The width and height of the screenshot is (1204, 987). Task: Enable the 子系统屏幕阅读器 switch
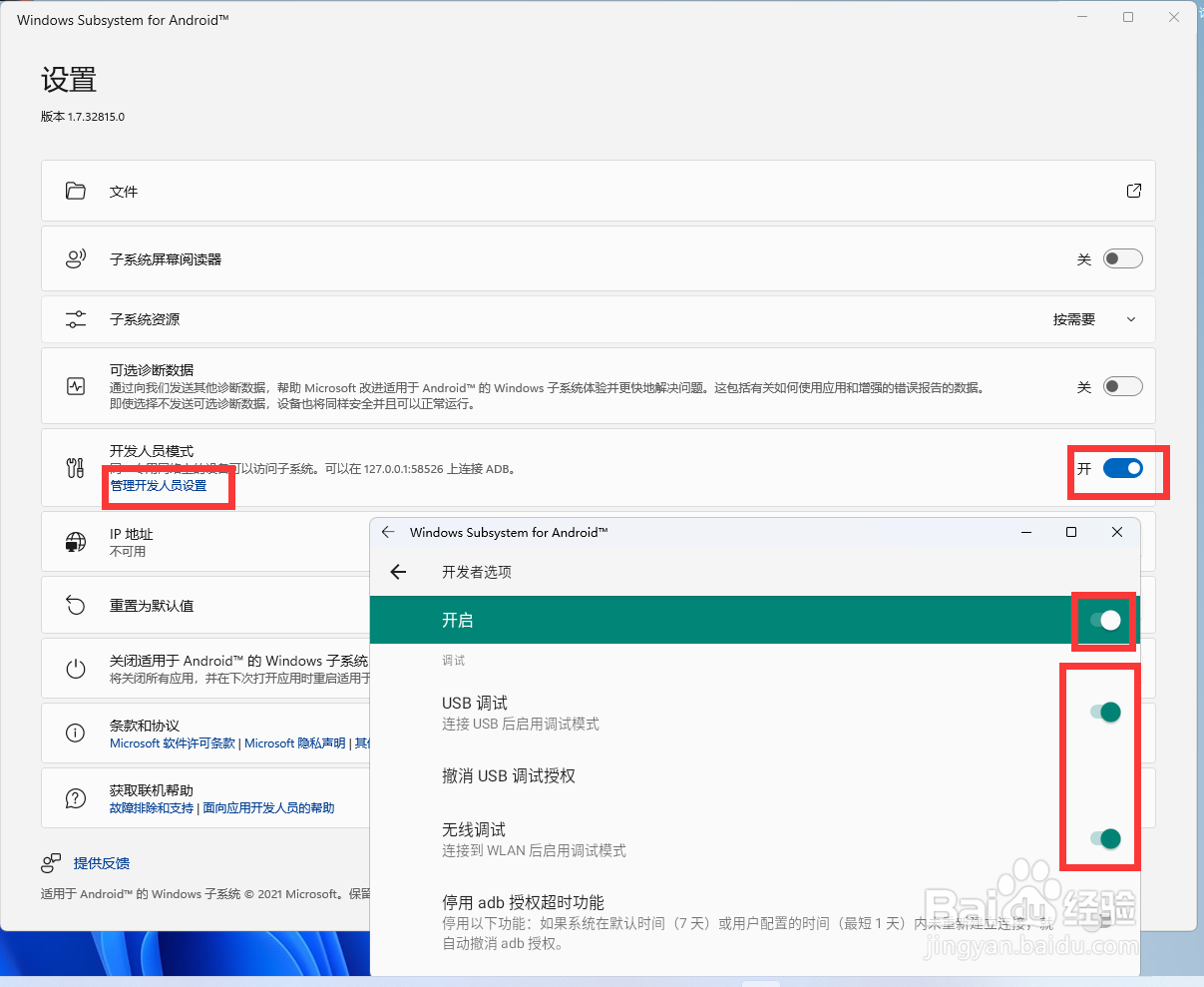pos(1122,257)
